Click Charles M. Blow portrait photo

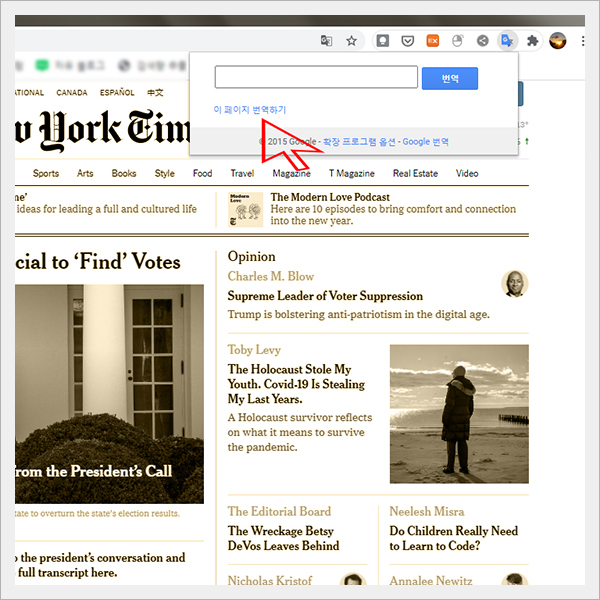point(515,284)
